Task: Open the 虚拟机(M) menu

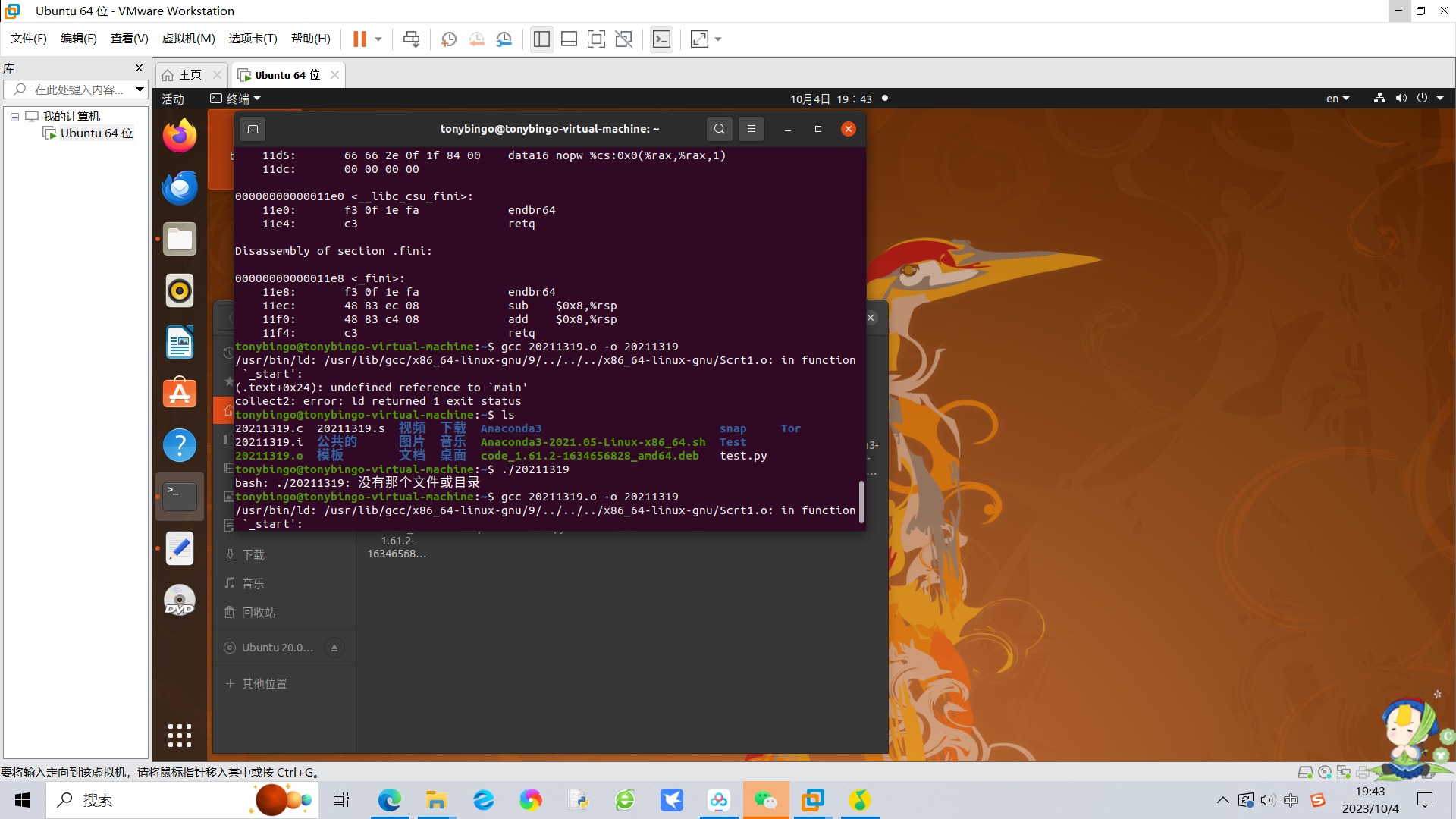Action: pyautogui.click(x=188, y=39)
